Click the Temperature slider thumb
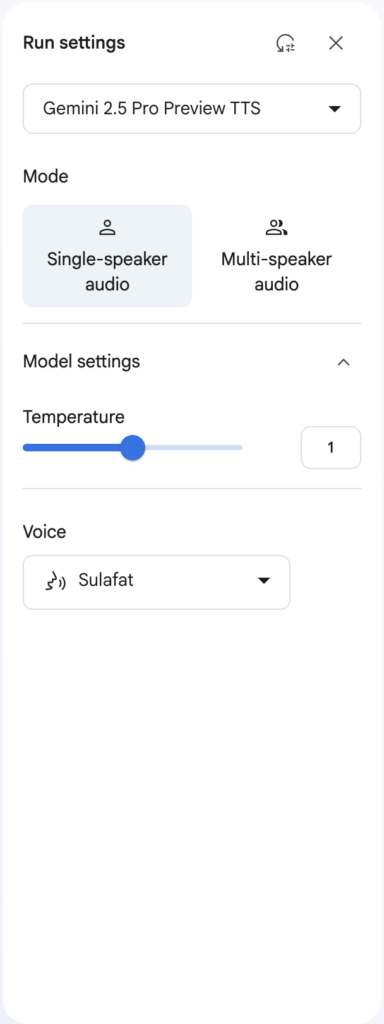This screenshot has width=384, height=1024. point(133,448)
